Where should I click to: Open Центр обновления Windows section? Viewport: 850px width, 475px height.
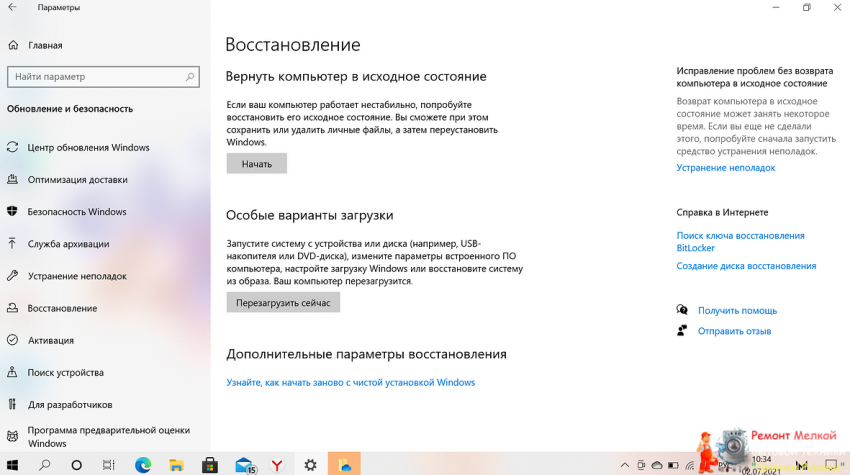click(88, 148)
